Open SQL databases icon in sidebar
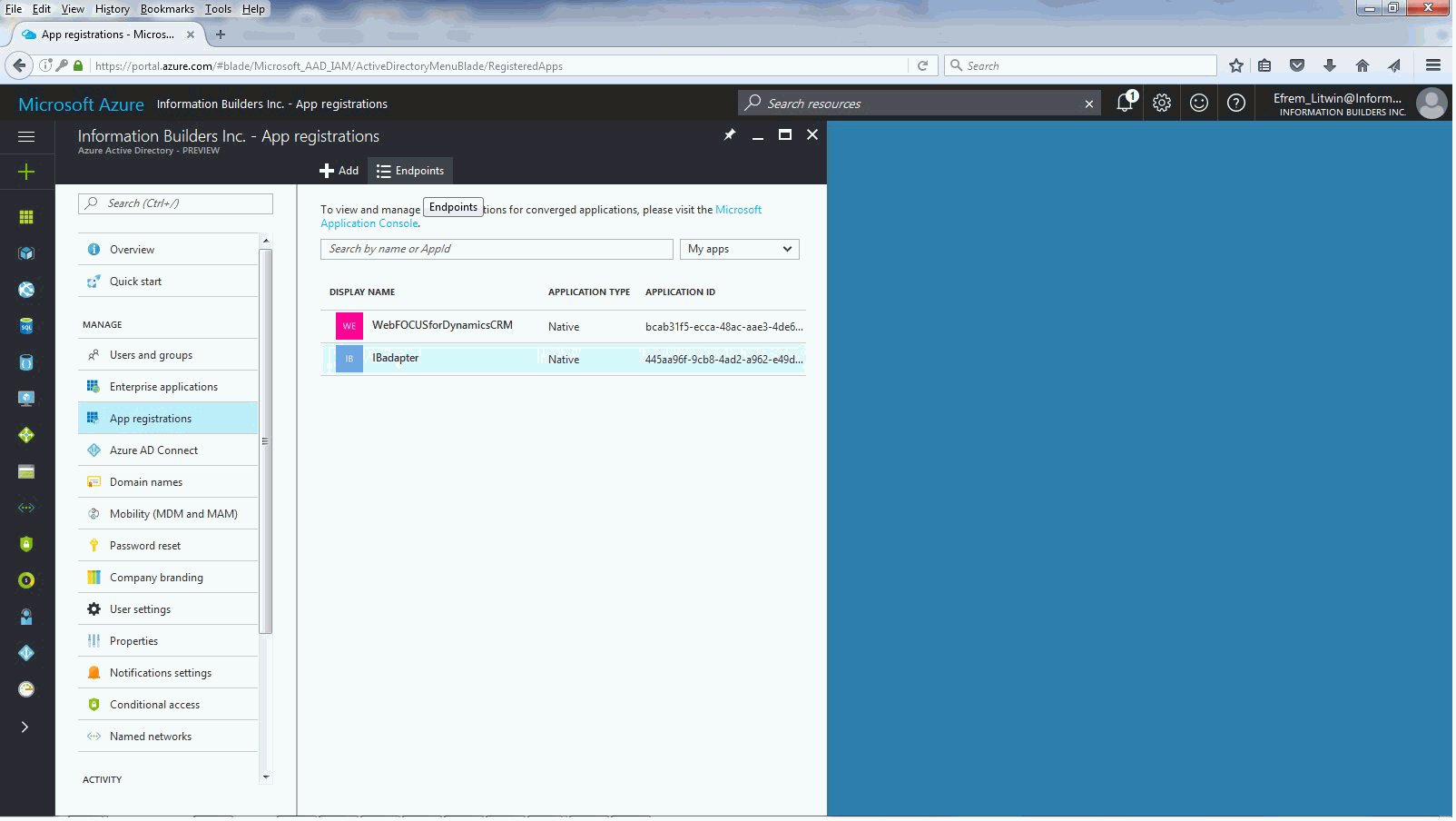 [26, 326]
